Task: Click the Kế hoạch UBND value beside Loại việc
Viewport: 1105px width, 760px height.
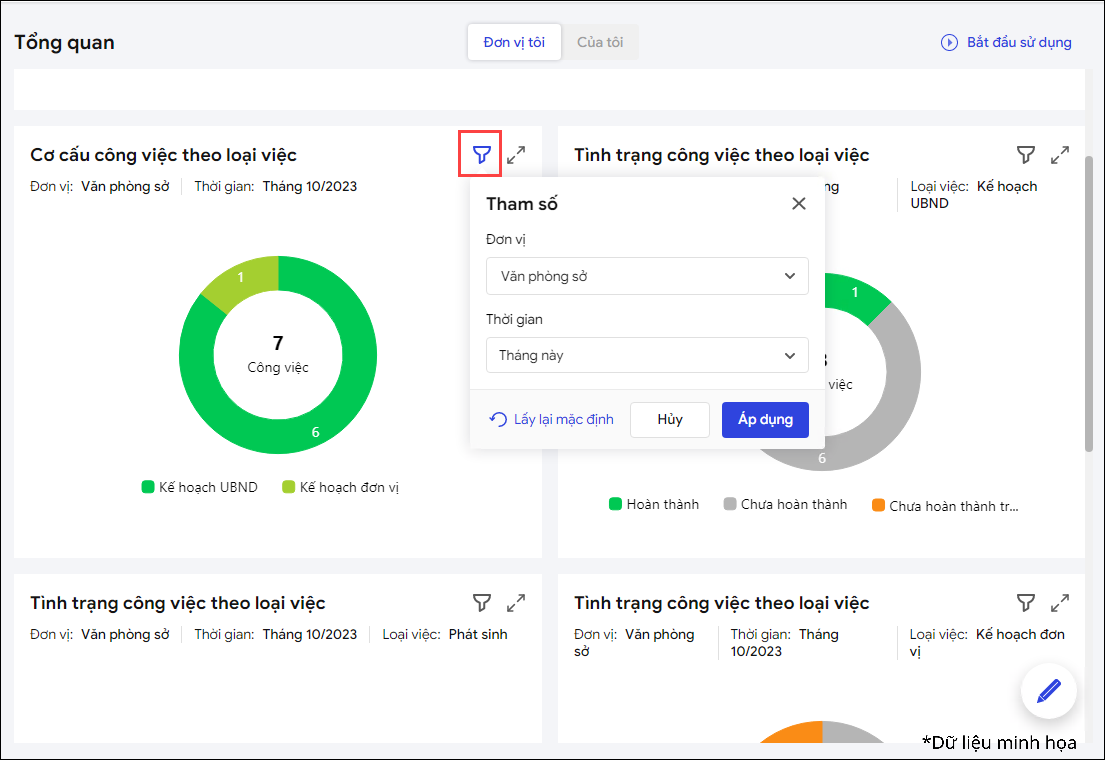Action: 974,195
